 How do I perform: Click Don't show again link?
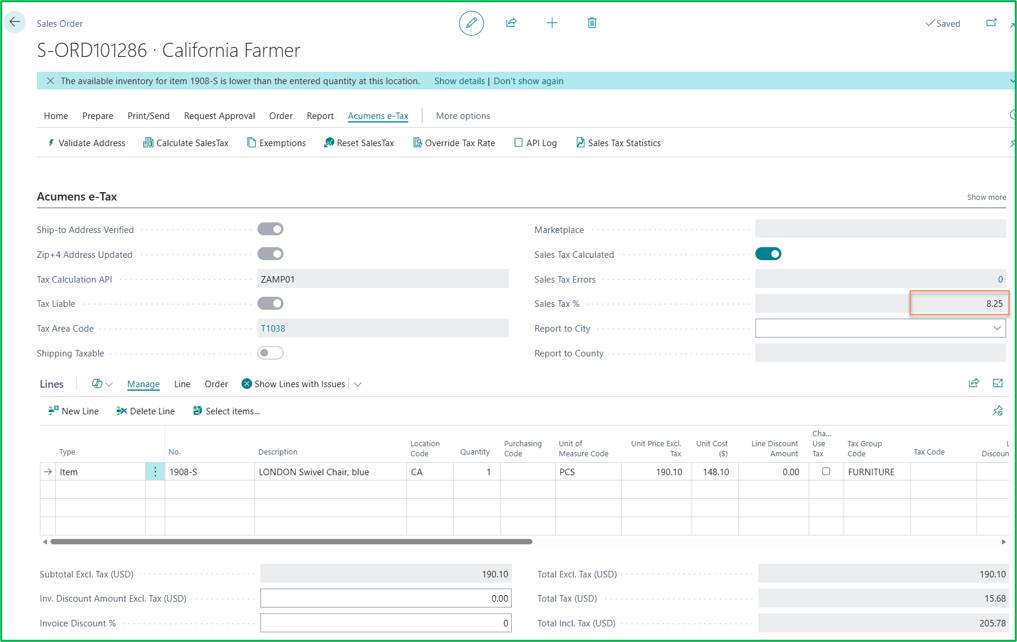pyautogui.click(x=529, y=81)
